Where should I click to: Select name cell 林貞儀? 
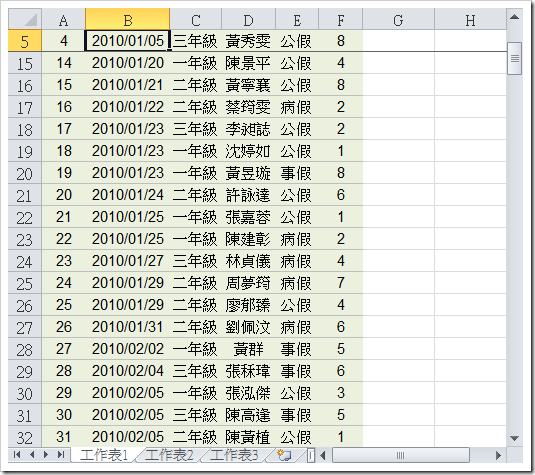pos(248,261)
